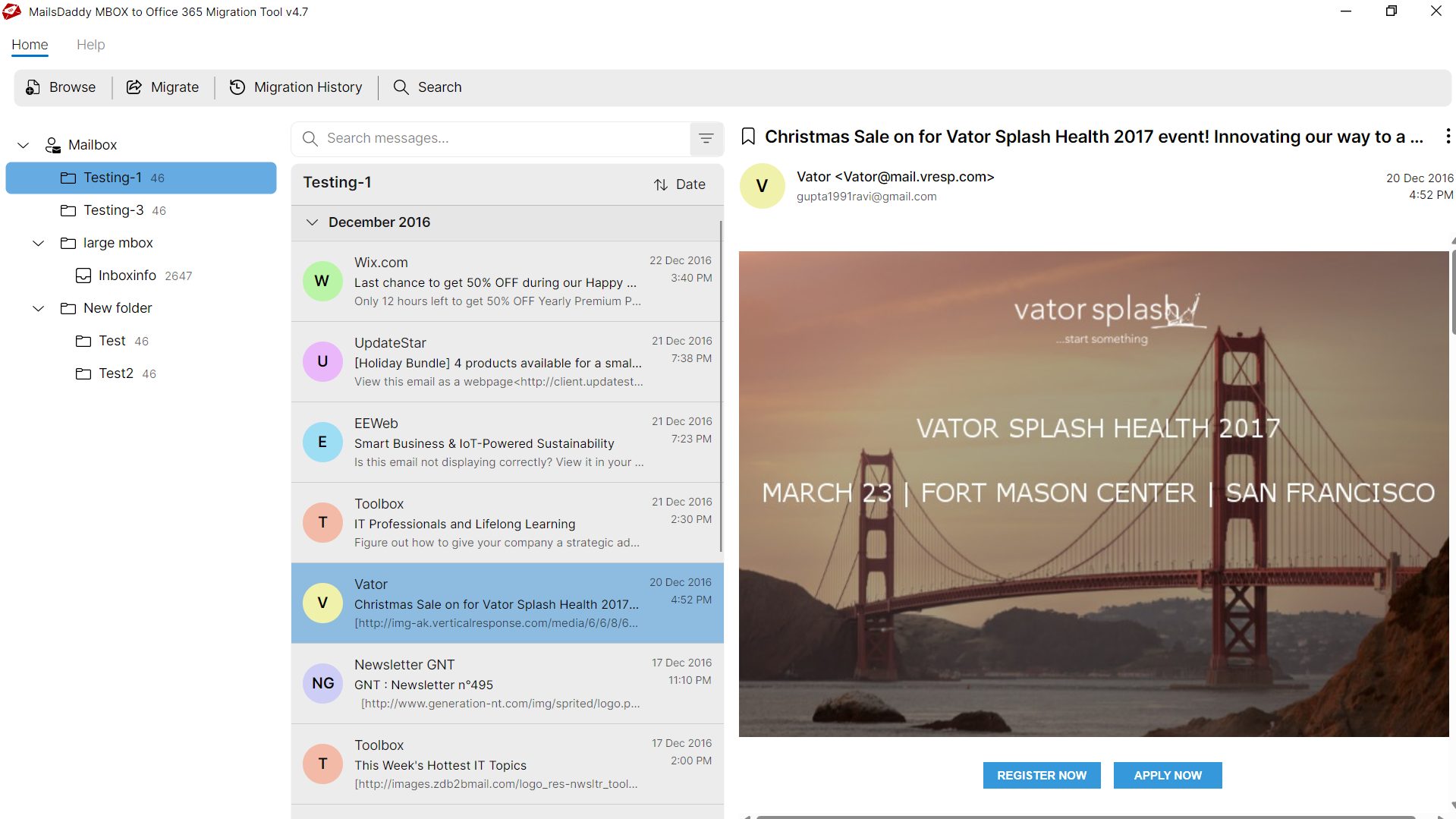Click the MailsDaddy app logo icon

point(12,11)
